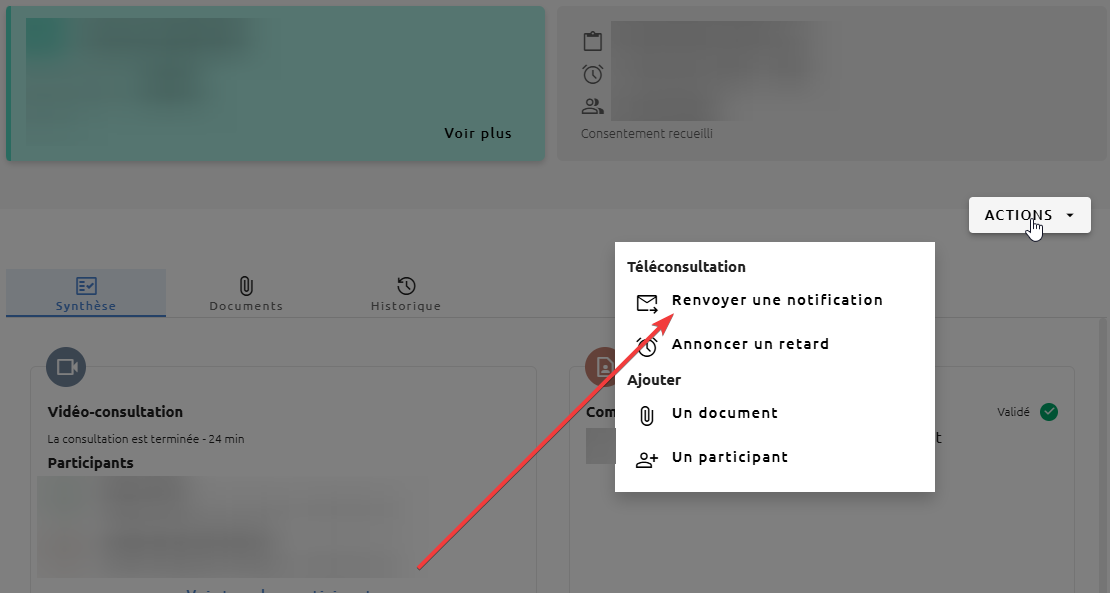Click La consultation est terminée - 24 min text
Viewport: 1110px width, 593px height.
[x=146, y=439]
